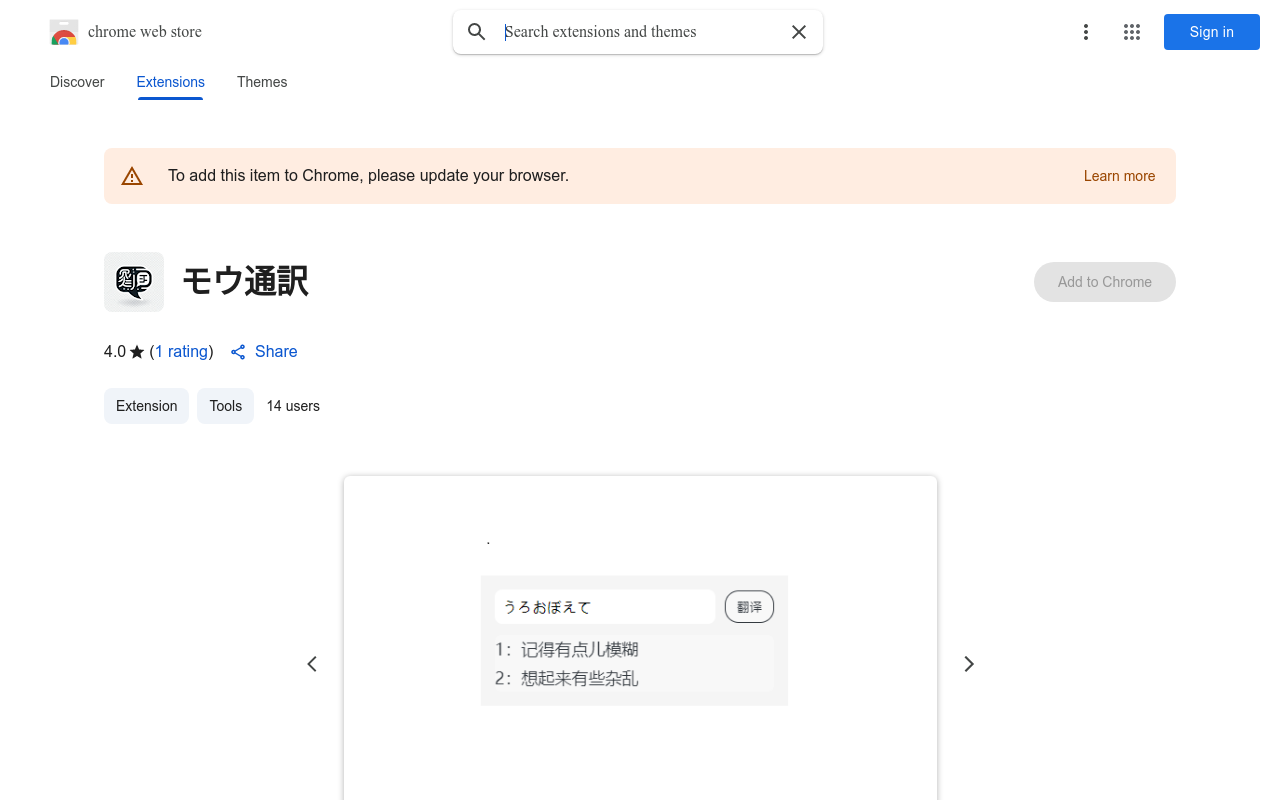Open the Google apps grid

coord(1131,31)
